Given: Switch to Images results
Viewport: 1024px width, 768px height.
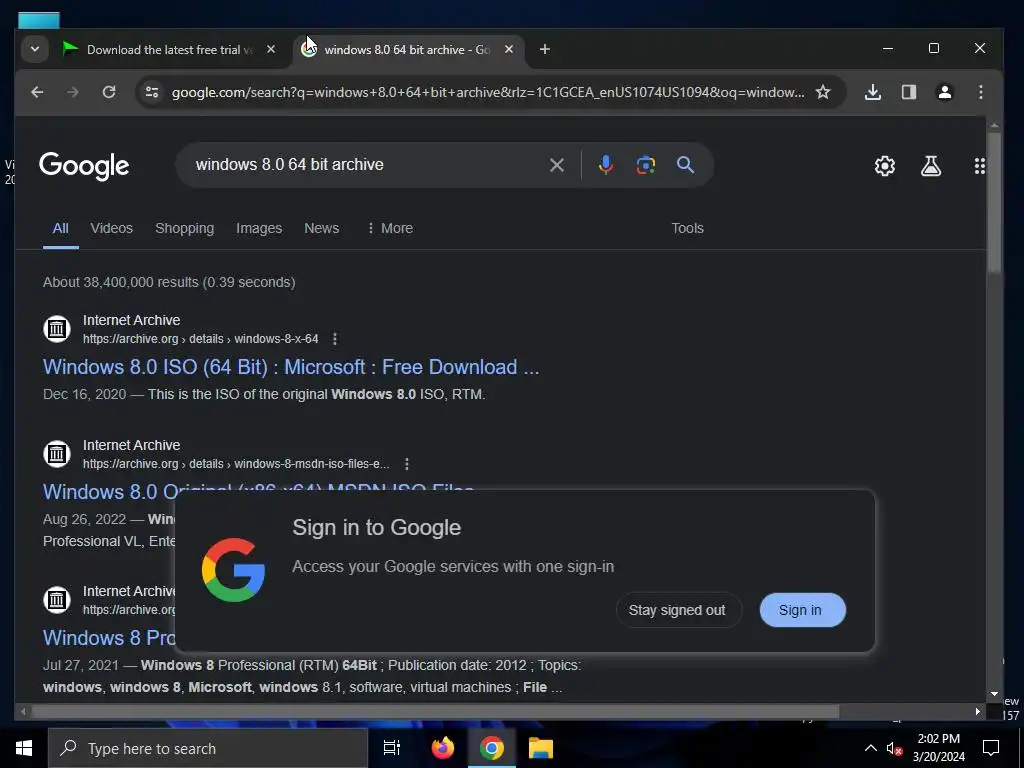Looking at the screenshot, I should [259, 229].
